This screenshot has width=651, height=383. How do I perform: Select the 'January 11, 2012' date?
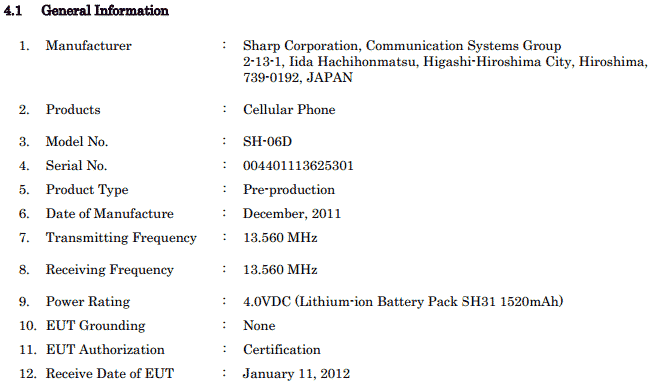click(x=296, y=373)
